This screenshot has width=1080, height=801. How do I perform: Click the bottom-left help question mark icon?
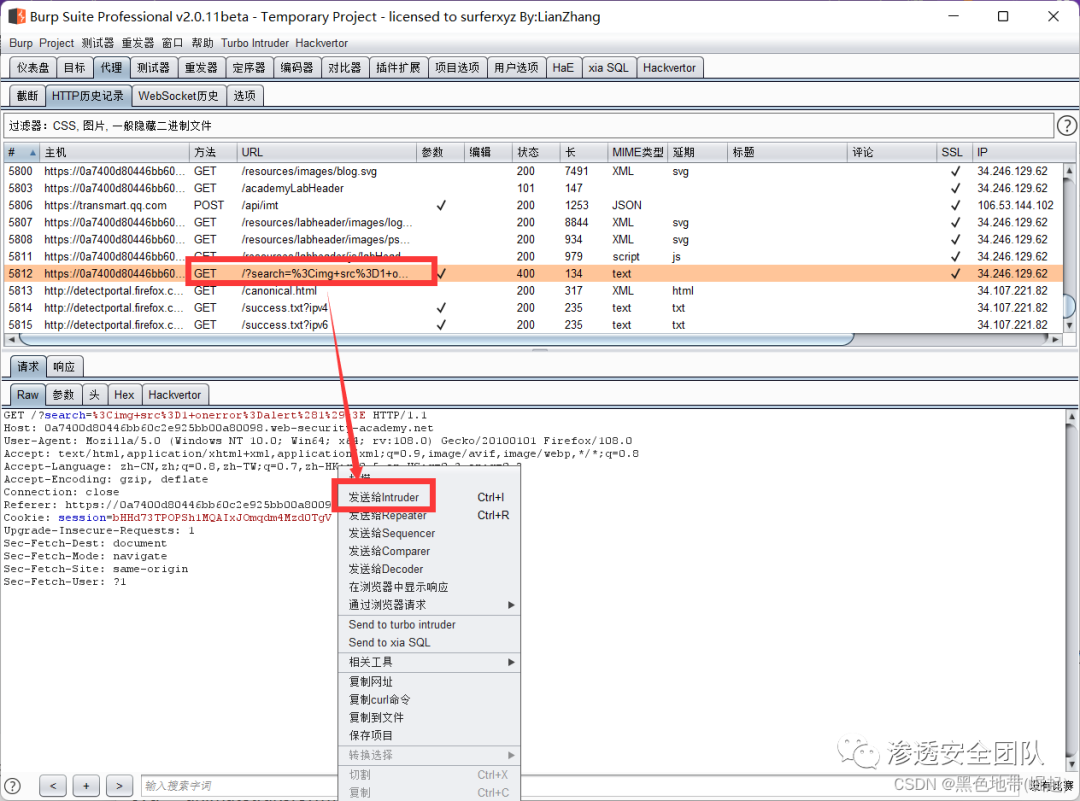click(12, 786)
